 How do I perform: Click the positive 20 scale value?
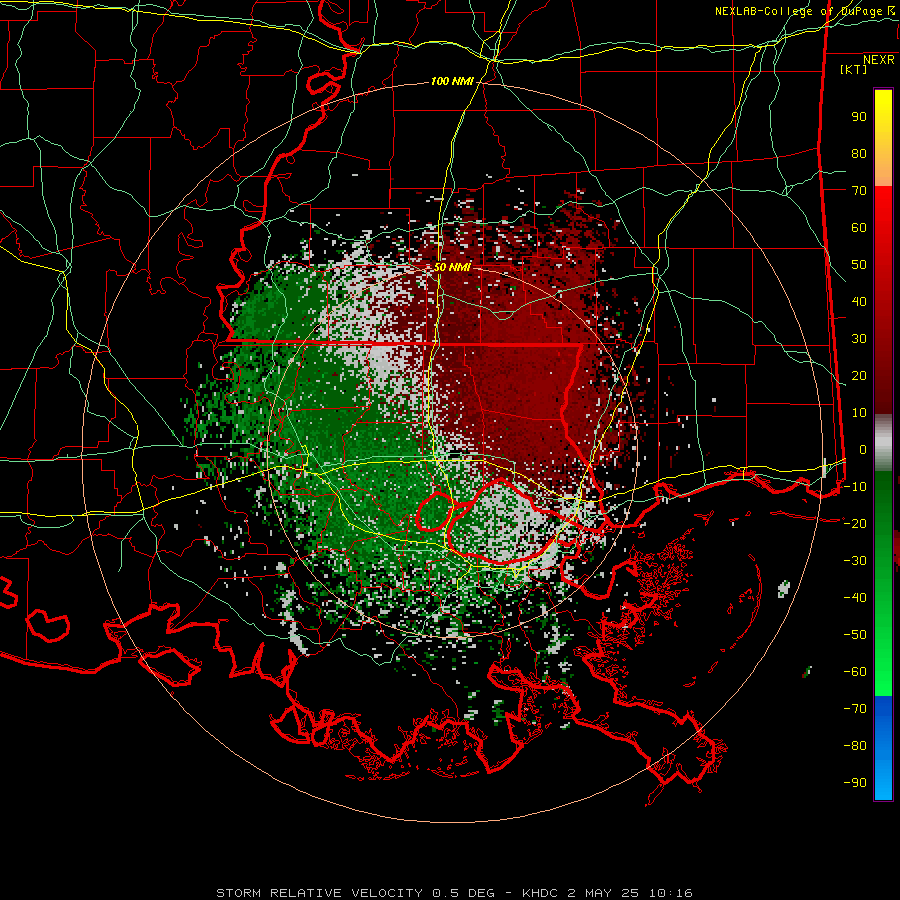point(859,375)
